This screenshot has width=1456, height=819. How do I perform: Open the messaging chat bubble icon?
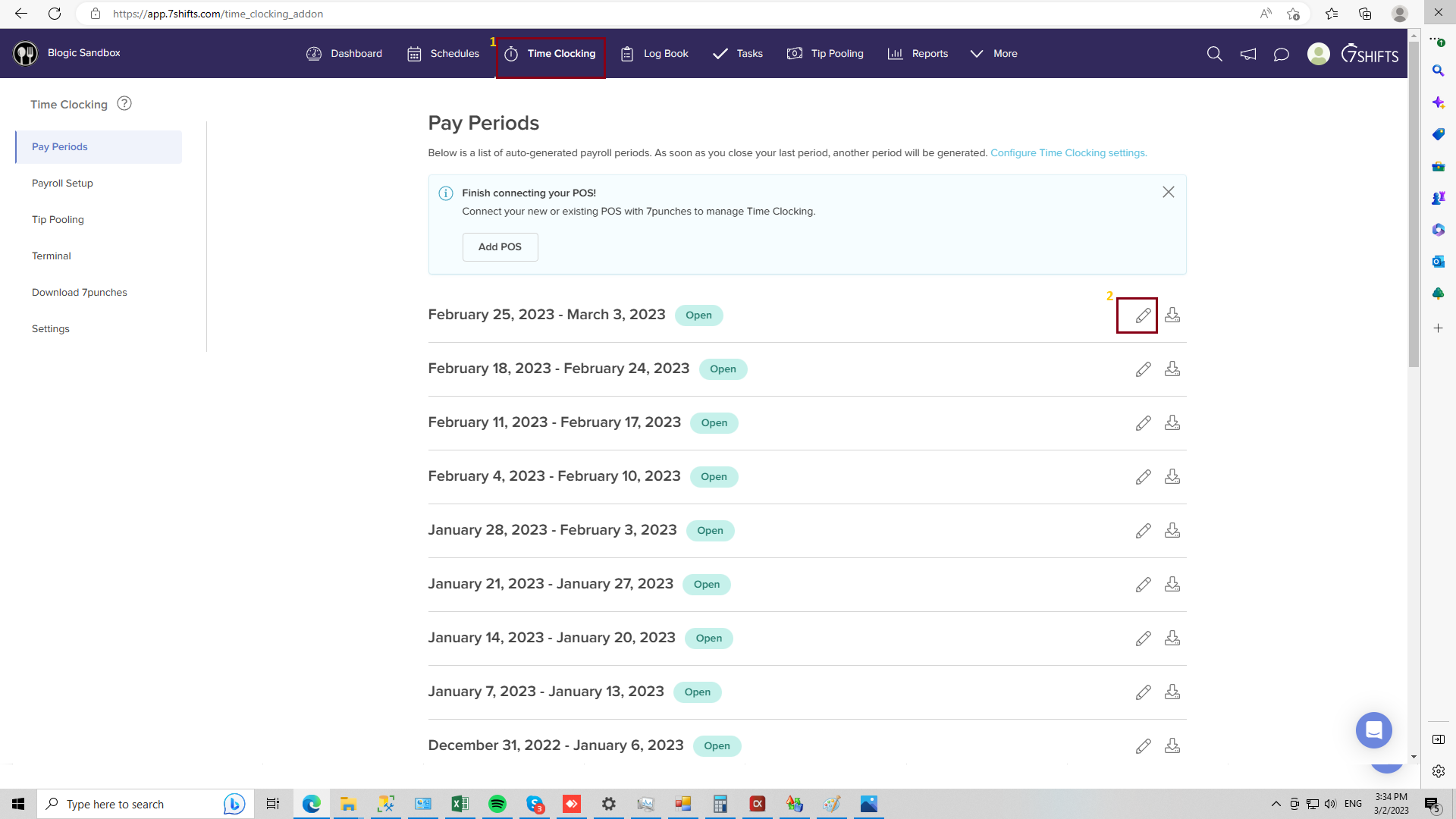click(1282, 54)
